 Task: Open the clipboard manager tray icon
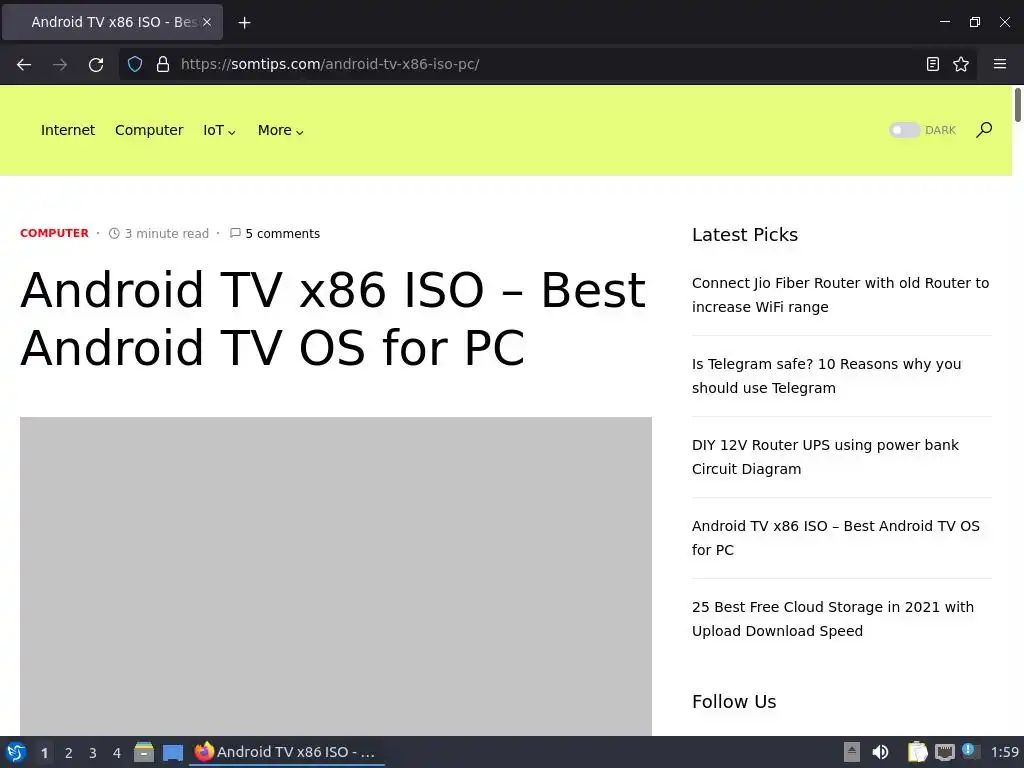coord(917,752)
